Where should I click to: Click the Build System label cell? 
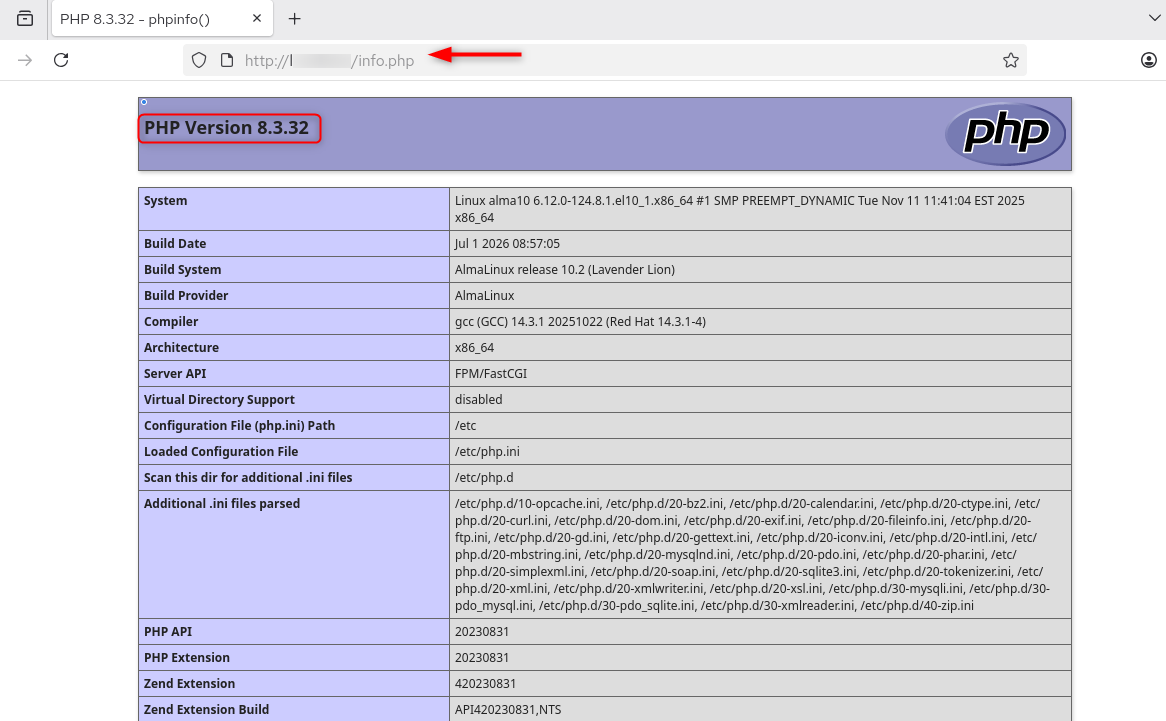click(x=294, y=270)
